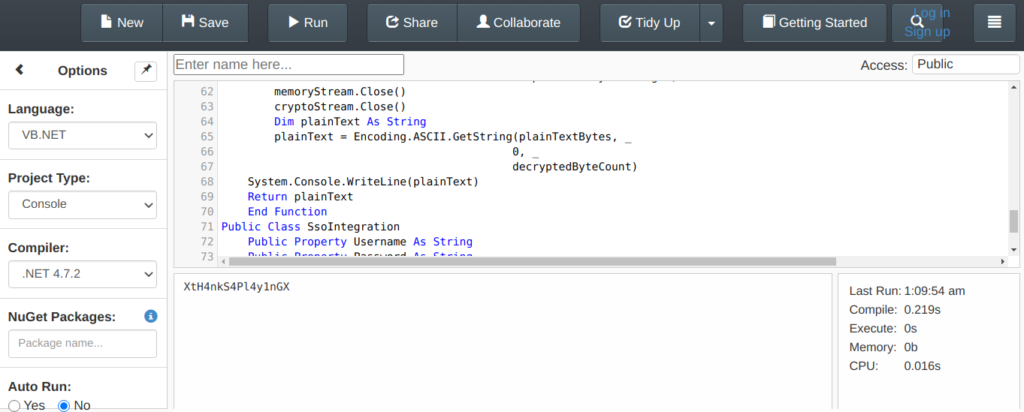Expand the Project Type Console dropdown

[82, 203]
